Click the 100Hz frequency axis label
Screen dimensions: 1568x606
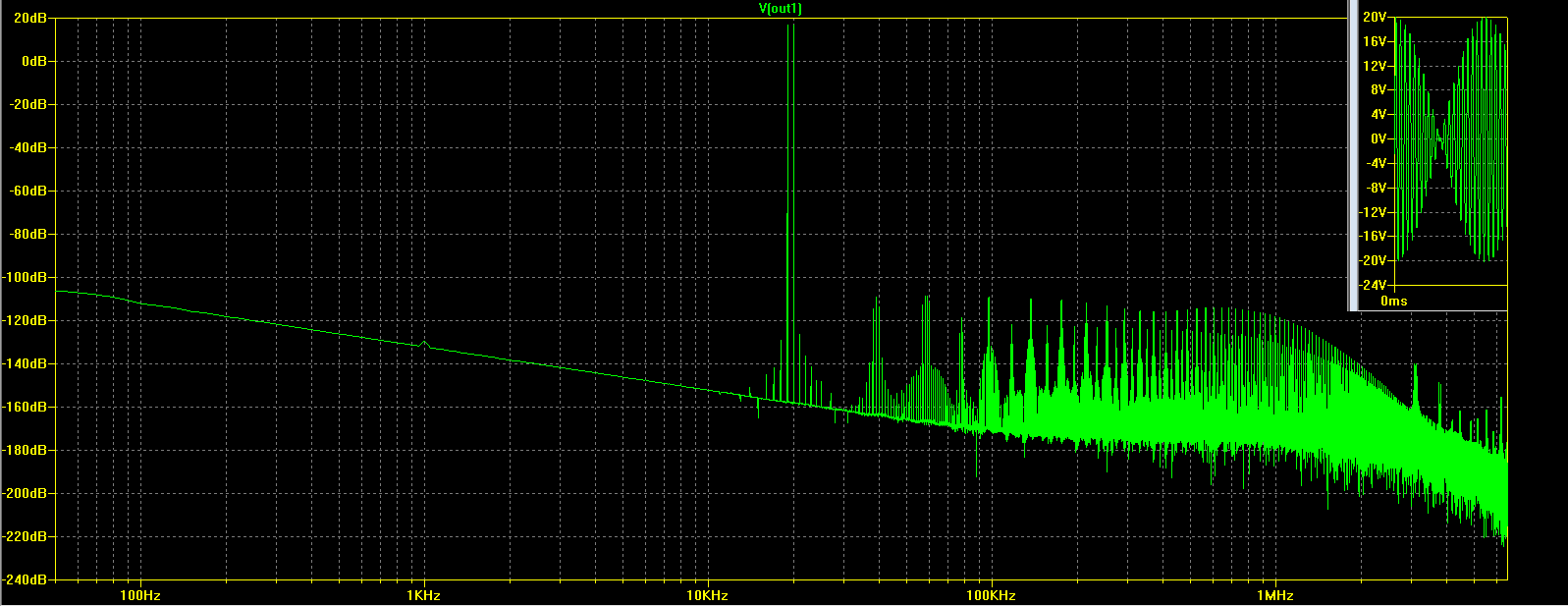[140, 595]
